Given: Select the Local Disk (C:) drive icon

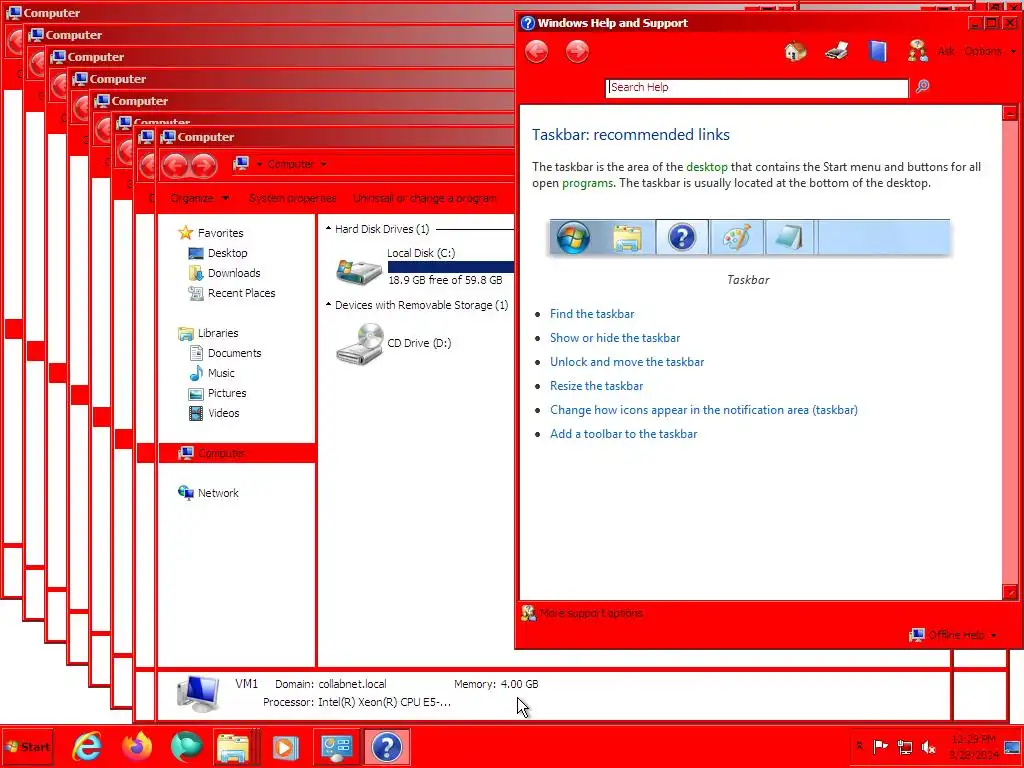Looking at the screenshot, I should [359, 269].
